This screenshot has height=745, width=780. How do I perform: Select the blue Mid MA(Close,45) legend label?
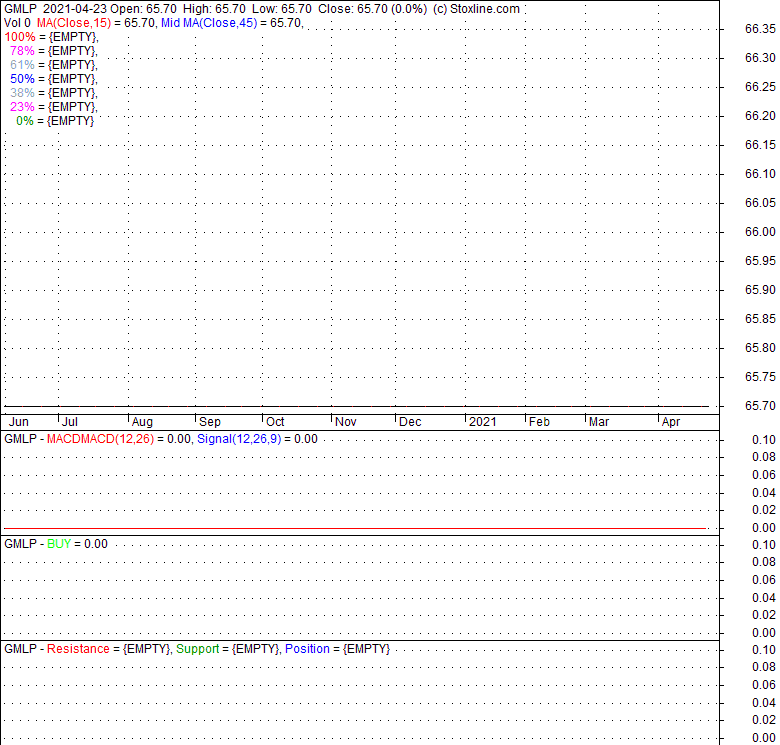click(209, 23)
